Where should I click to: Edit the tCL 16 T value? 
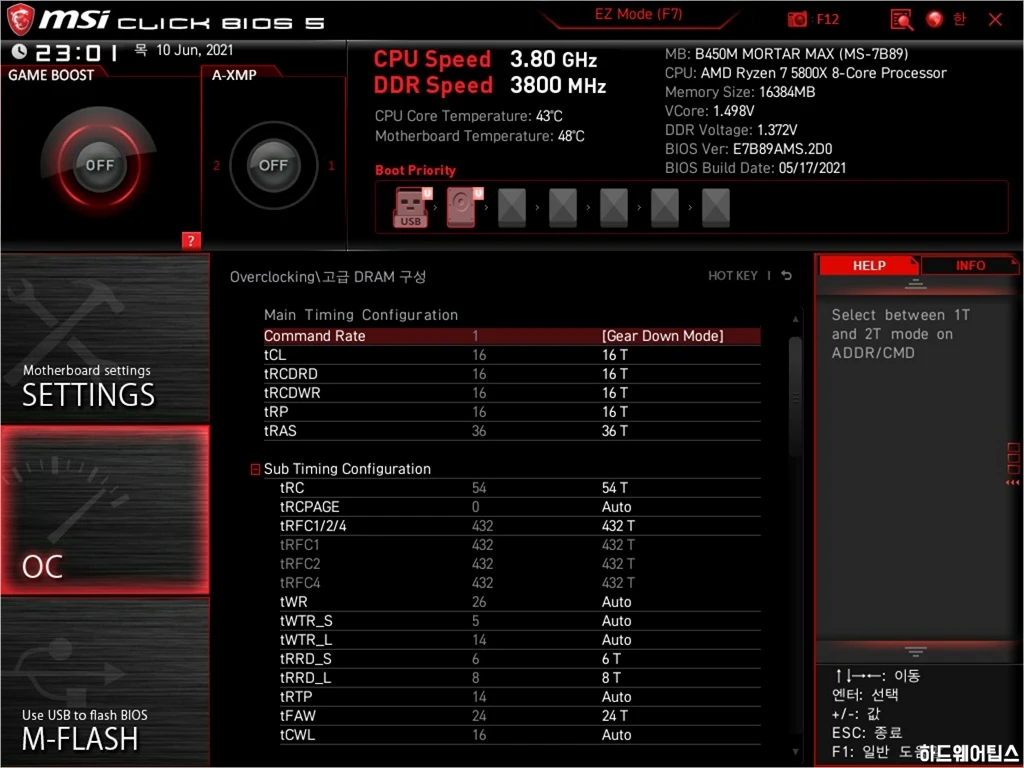615,355
